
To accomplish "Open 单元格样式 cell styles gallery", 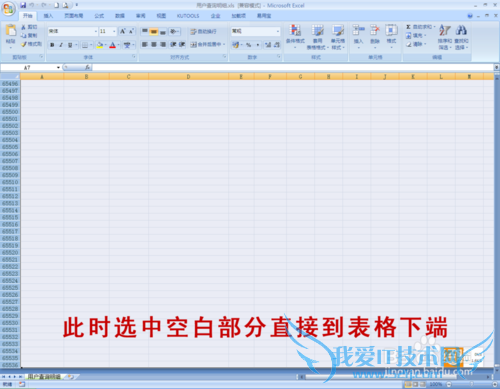I will pos(338,37).
